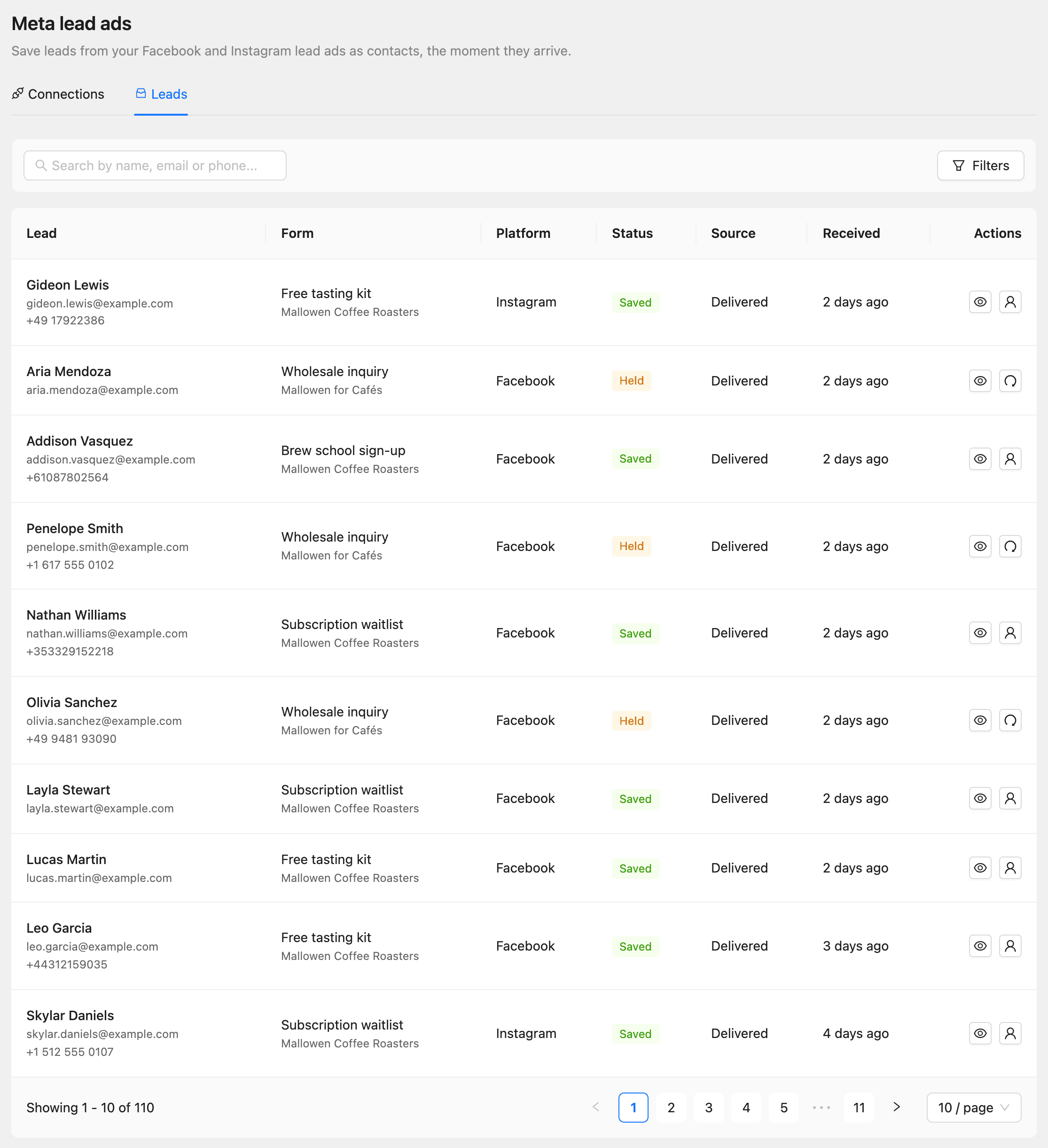
Task: Jump ahead via pagination ellipsis
Action: (x=821, y=1108)
